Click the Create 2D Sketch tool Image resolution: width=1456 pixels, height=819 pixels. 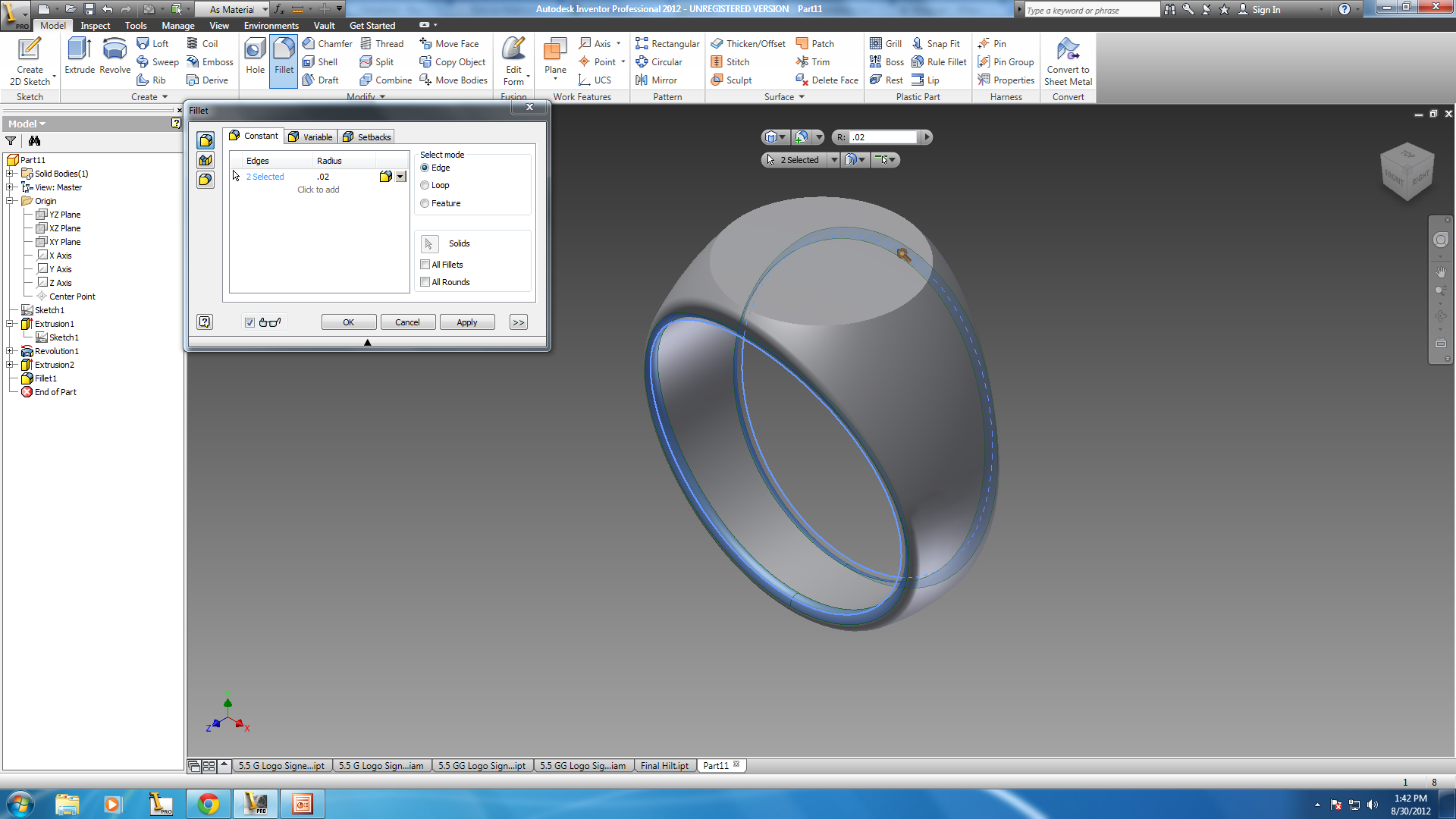pyautogui.click(x=30, y=61)
